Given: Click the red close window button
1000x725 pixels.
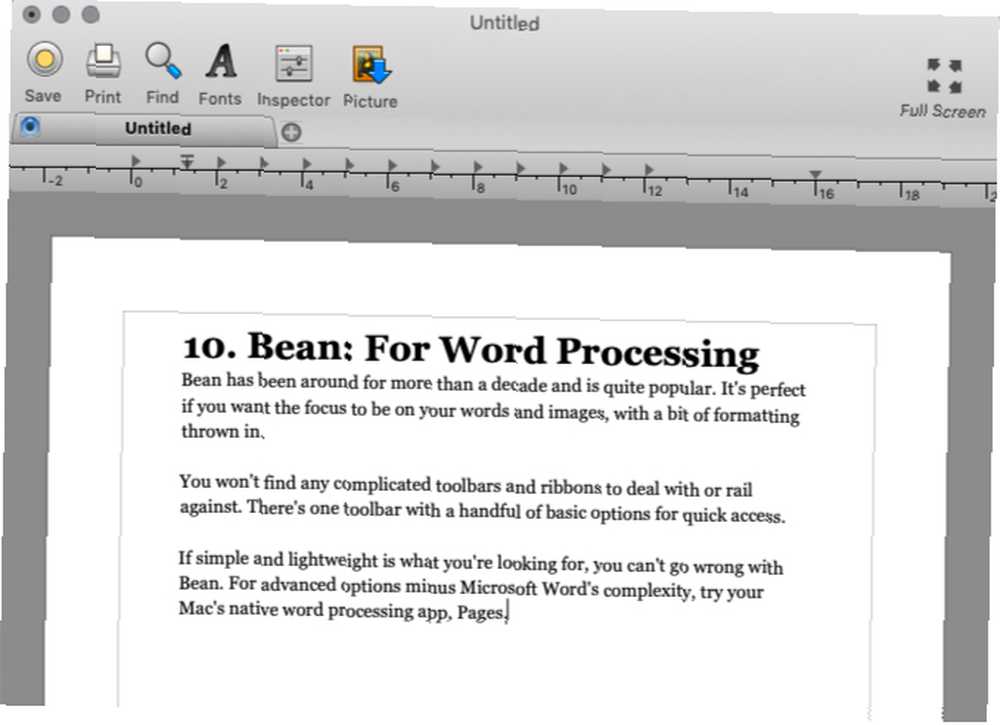Looking at the screenshot, I should (x=31, y=13).
